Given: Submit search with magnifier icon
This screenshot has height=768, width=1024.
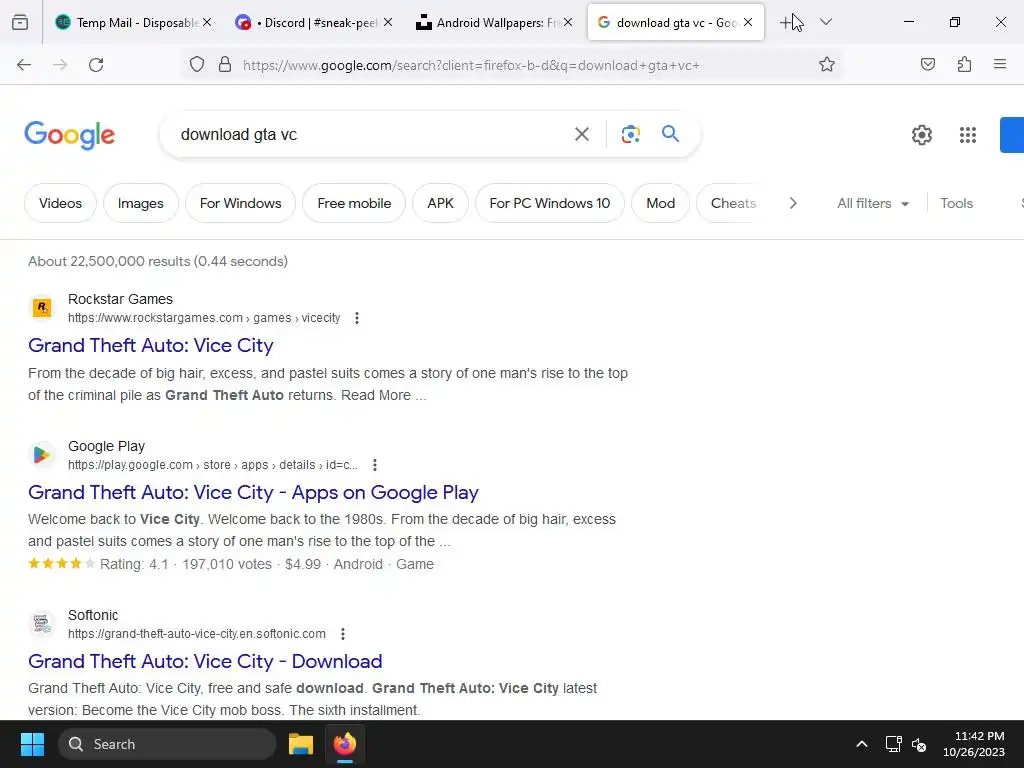Looking at the screenshot, I should (671, 134).
